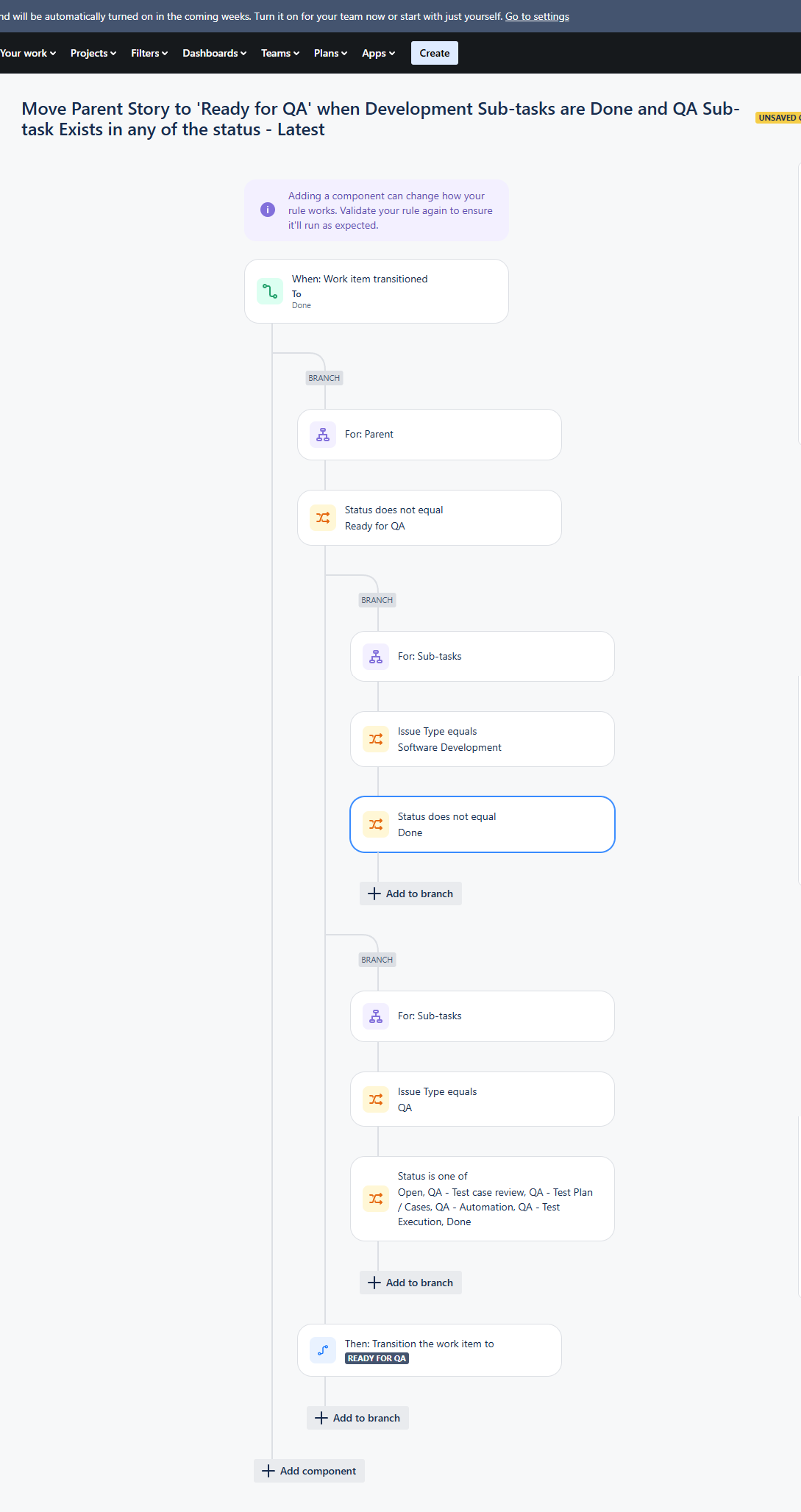Image resolution: width=801 pixels, height=1512 pixels.
Task: Expand the Dashboards dropdown
Action: click(x=213, y=52)
